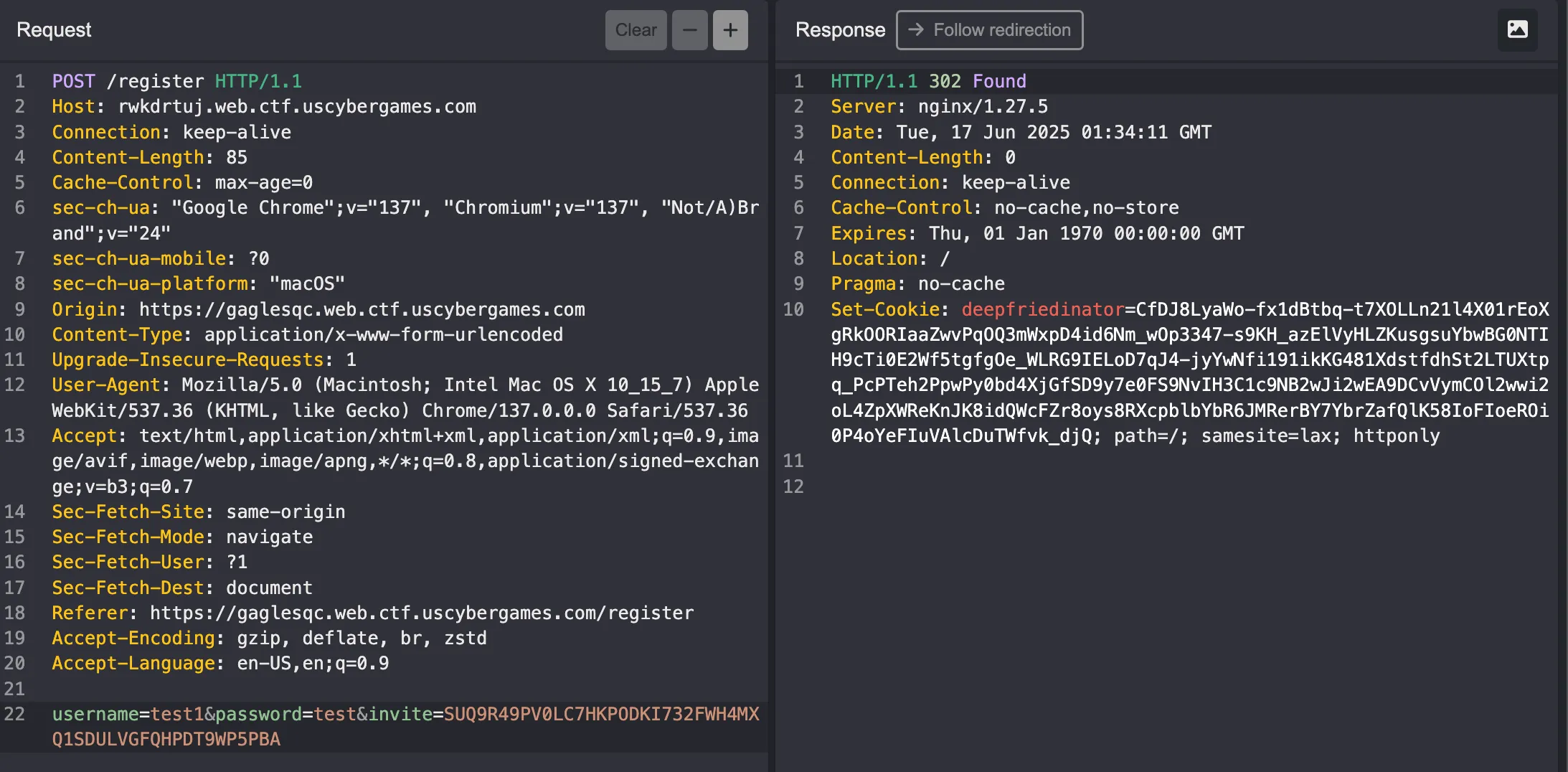Screen dimensions: 1568x772
Task: Click the POST method in request line
Action: tap(73, 81)
